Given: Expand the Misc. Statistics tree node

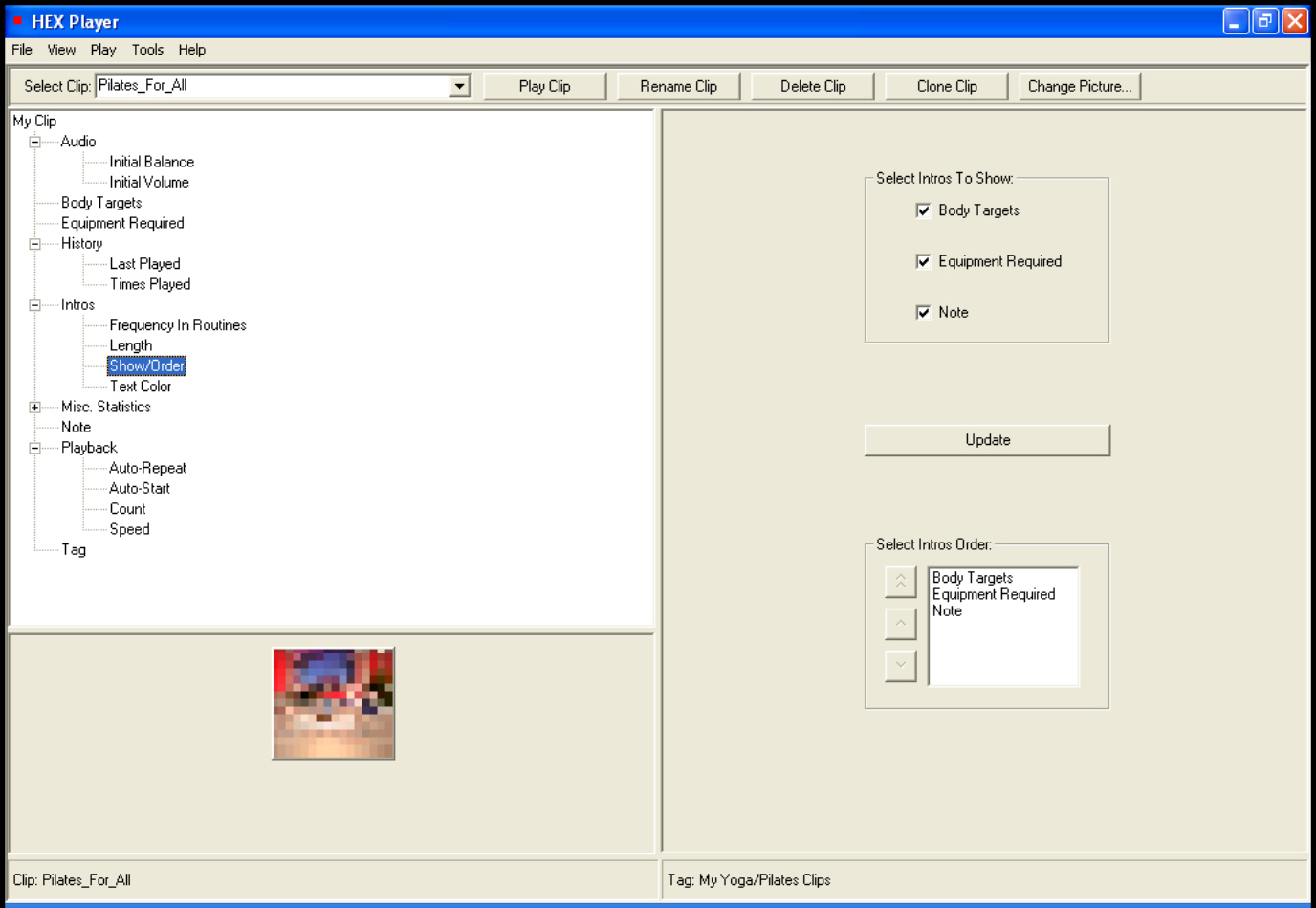Looking at the screenshot, I should pyautogui.click(x=35, y=408).
